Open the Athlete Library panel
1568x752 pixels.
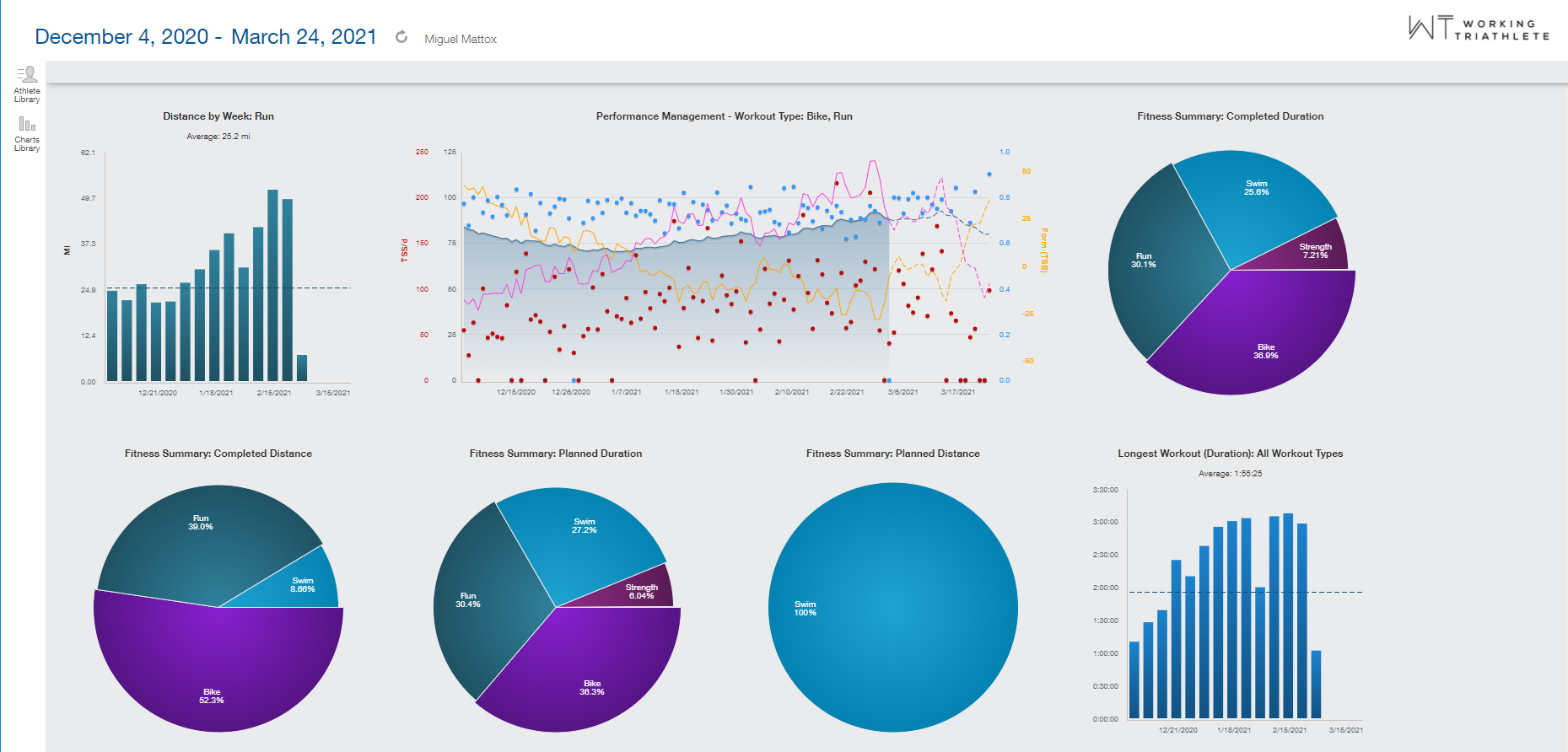[x=27, y=84]
